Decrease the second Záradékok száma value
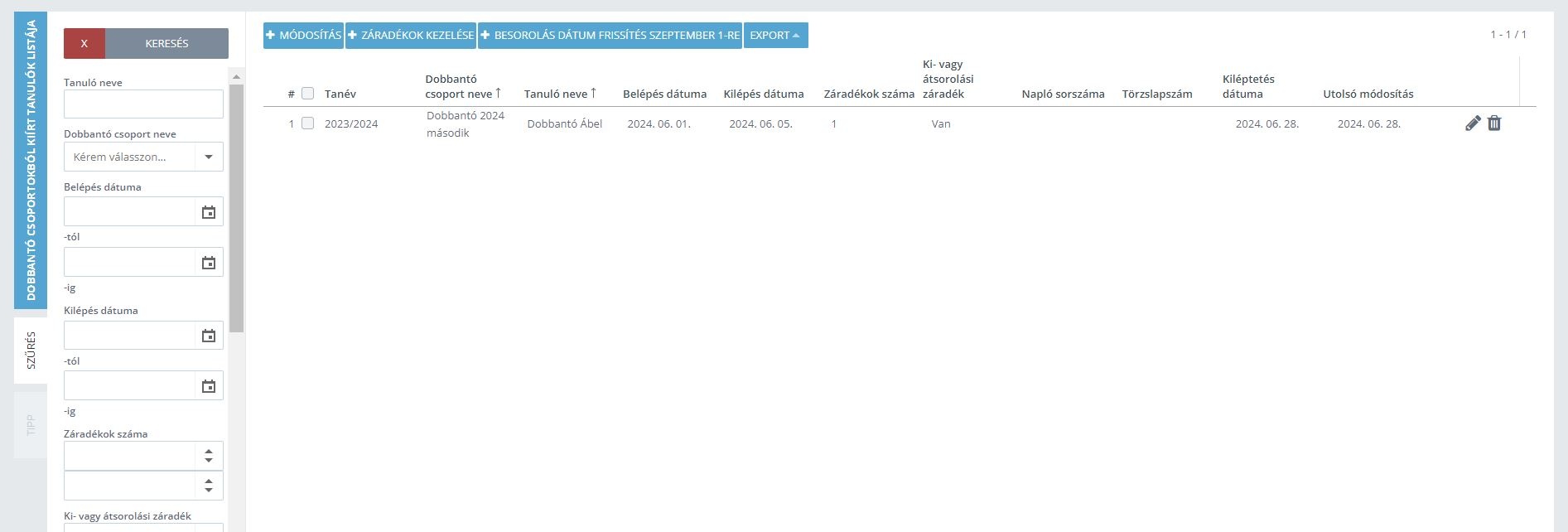This screenshot has height=532, width=1568. [x=209, y=491]
